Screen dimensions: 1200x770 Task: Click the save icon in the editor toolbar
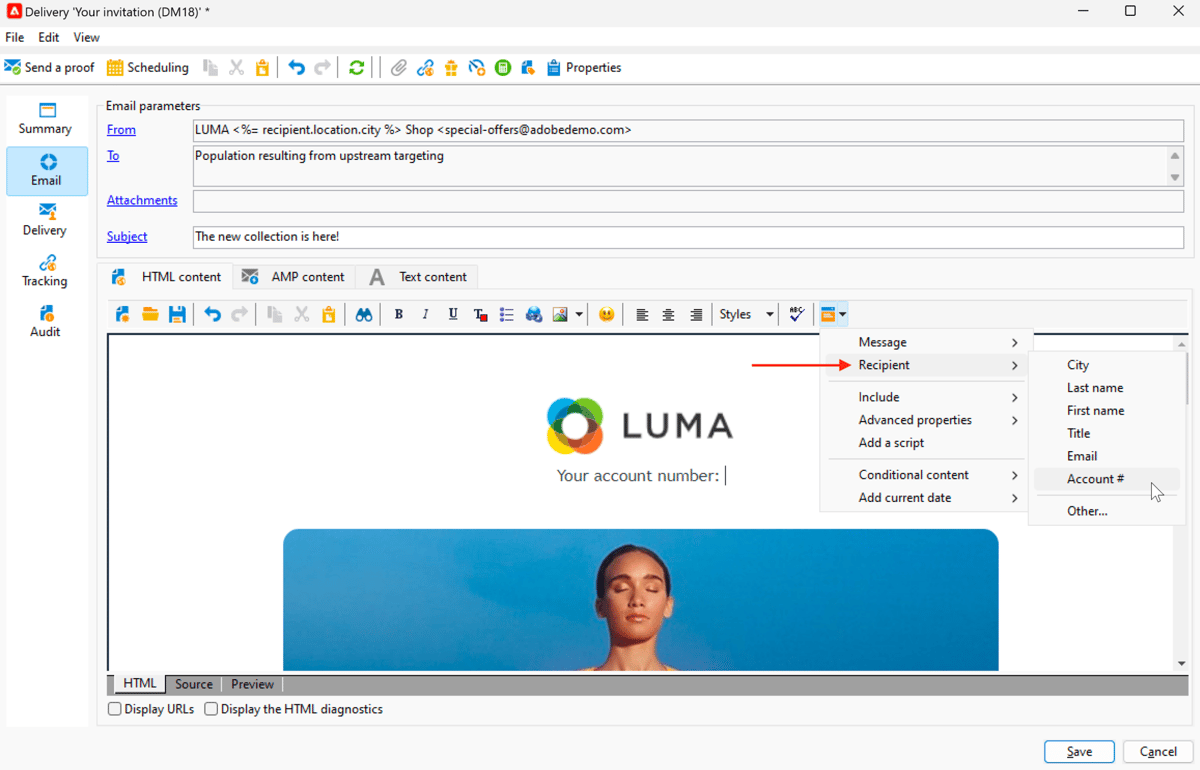(x=177, y=314)
